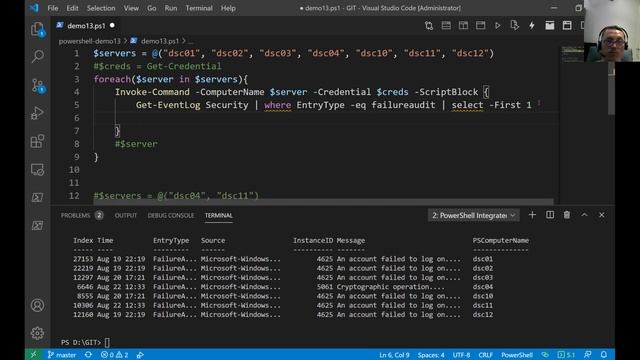Click the icon right of master sync count
The width and height of the screenshot is (640, 360).
pyautogui.click(x=140, y=355)
